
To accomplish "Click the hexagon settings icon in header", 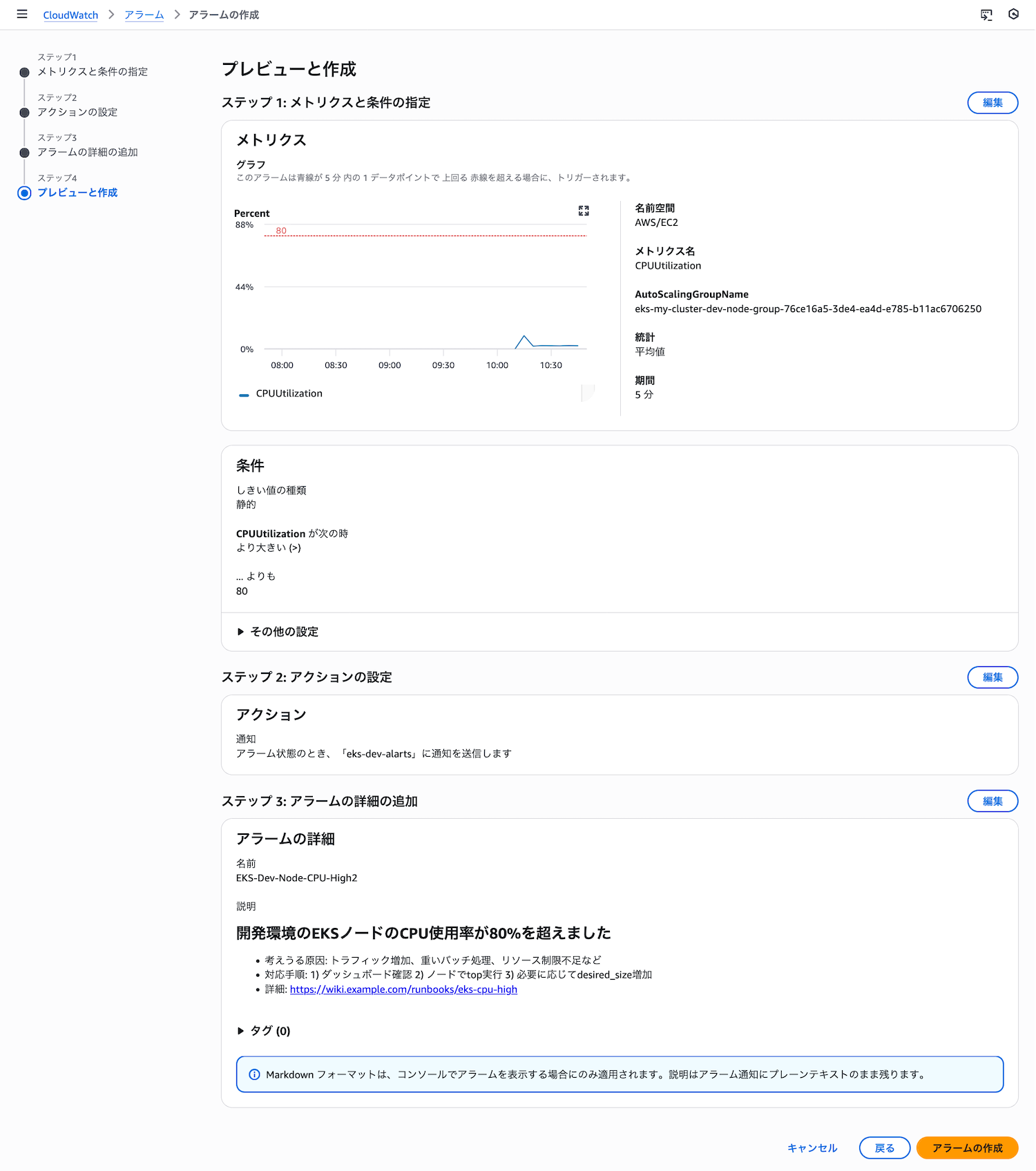I will pyautogui.click(x=1013, y=14).
